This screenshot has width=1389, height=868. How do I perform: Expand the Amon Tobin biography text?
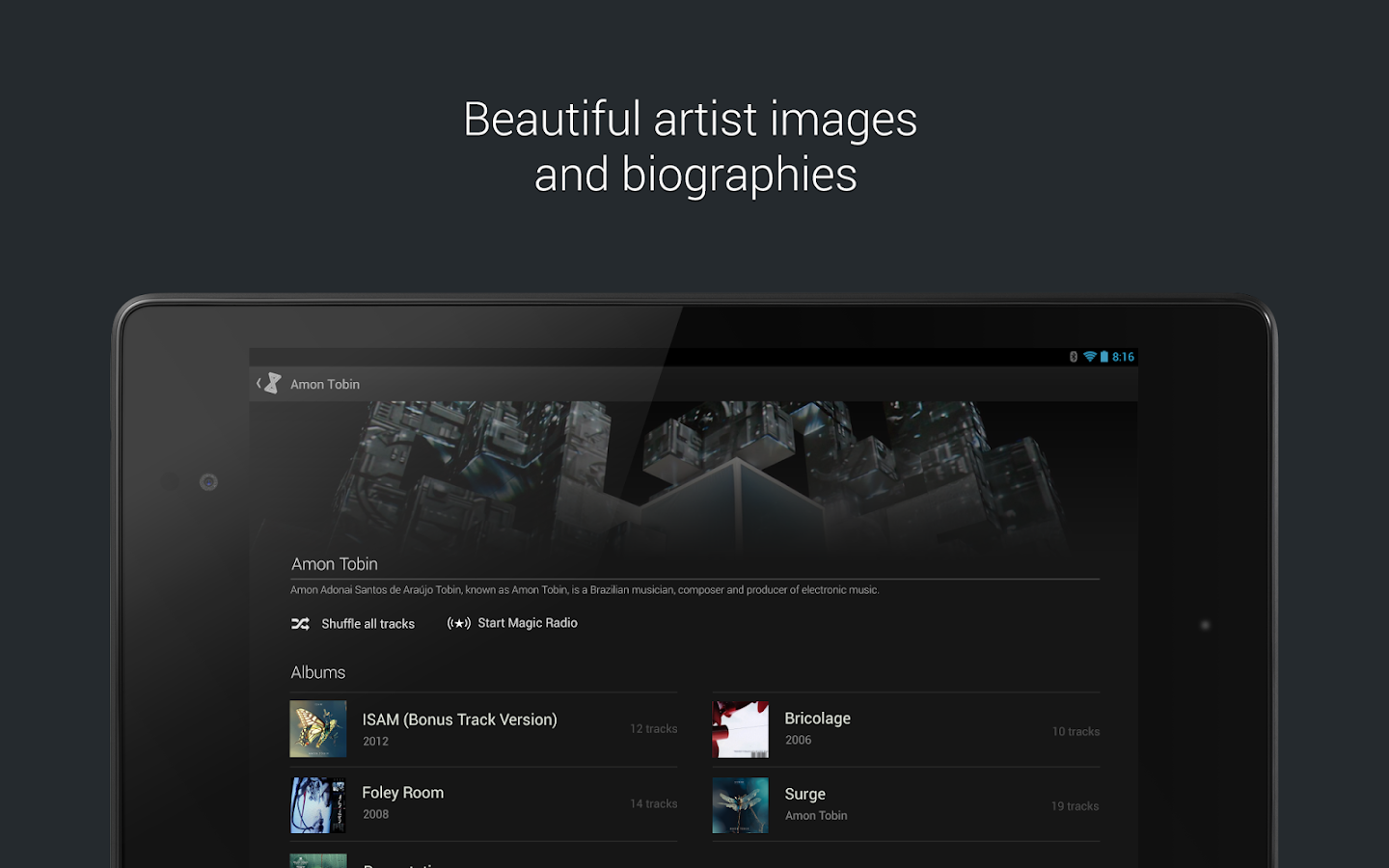586,588
